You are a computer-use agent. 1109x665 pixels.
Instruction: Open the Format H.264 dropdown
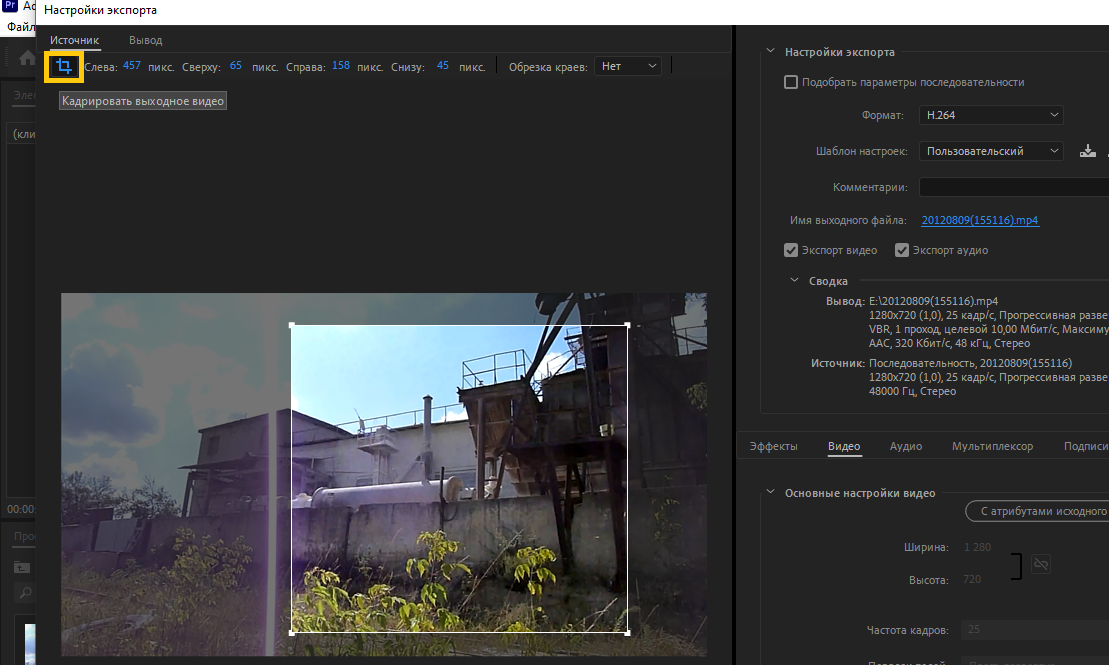click(x=991, y=115)
